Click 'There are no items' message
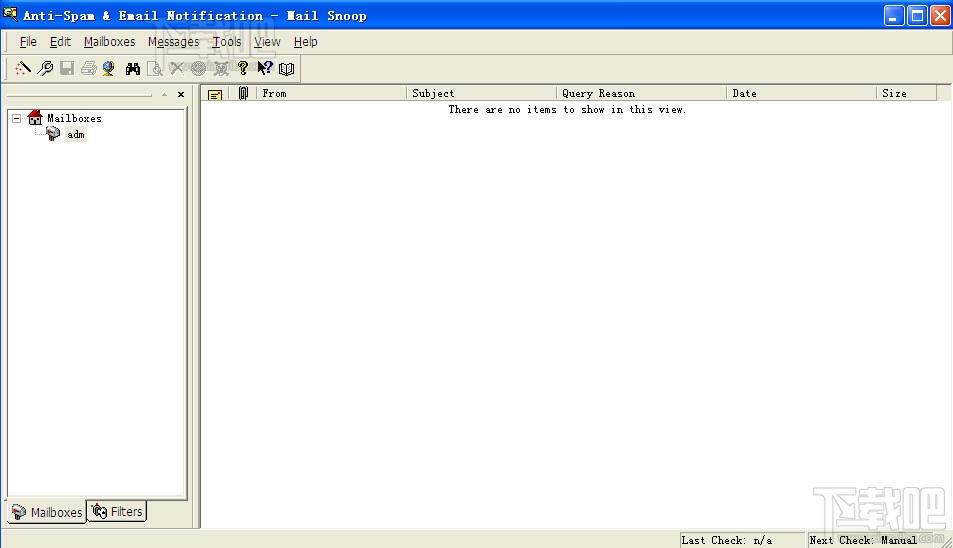This screenshot has height=548, width=953. (567, 109)
